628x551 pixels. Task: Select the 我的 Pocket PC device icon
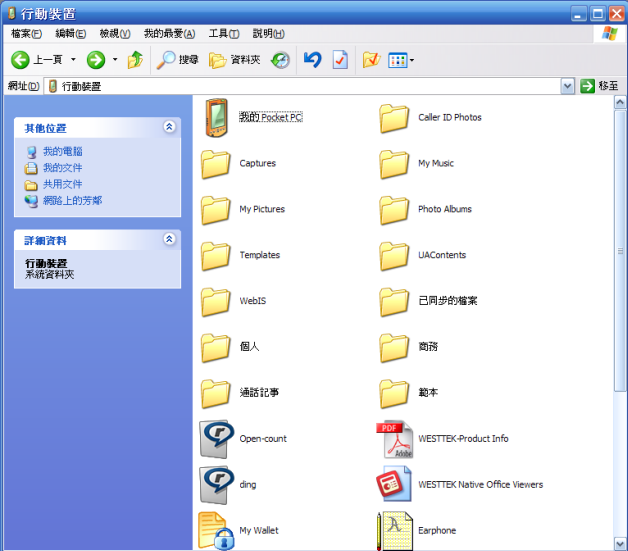click(216, 117)
